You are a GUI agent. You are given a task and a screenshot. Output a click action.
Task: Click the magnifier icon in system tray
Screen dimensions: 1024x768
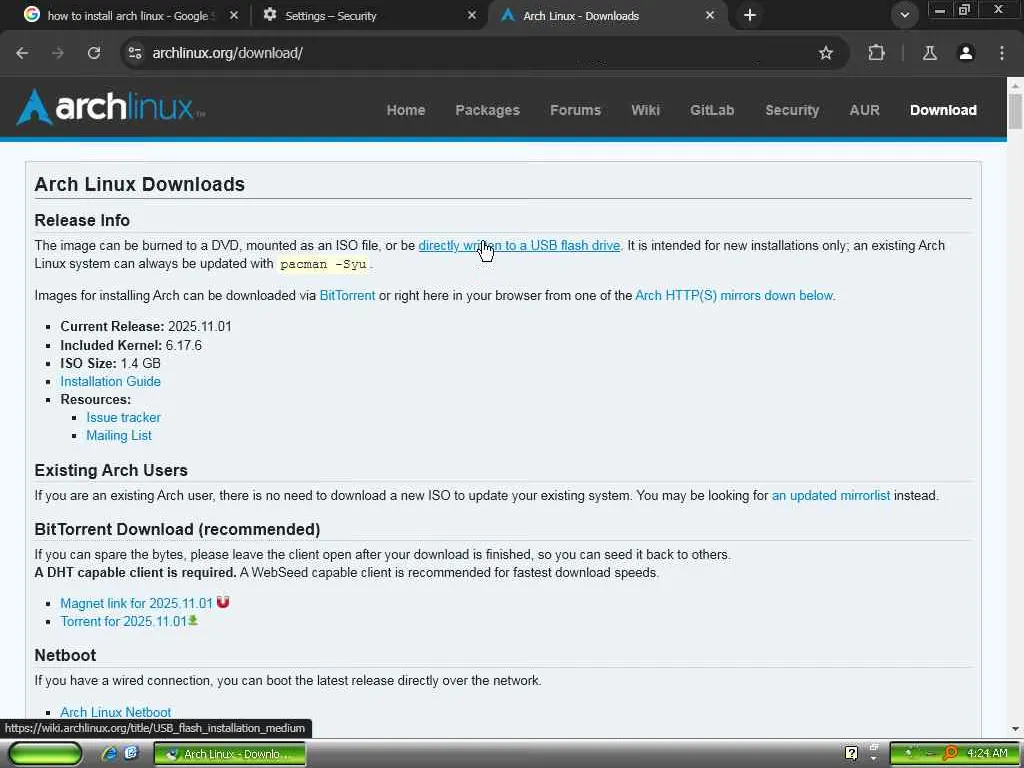click(950, 754)
